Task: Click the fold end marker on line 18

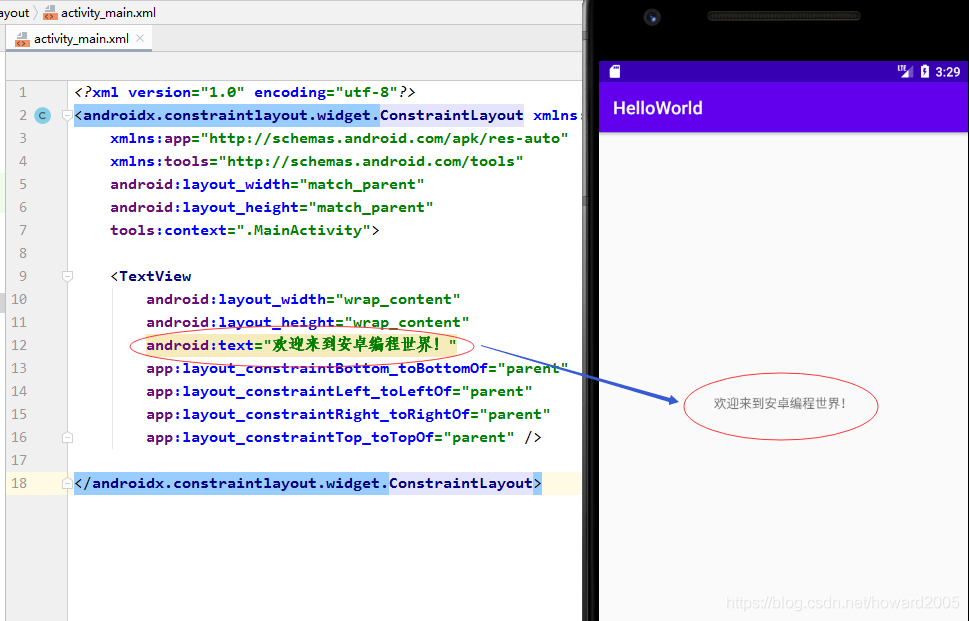Action: (67, 483)
